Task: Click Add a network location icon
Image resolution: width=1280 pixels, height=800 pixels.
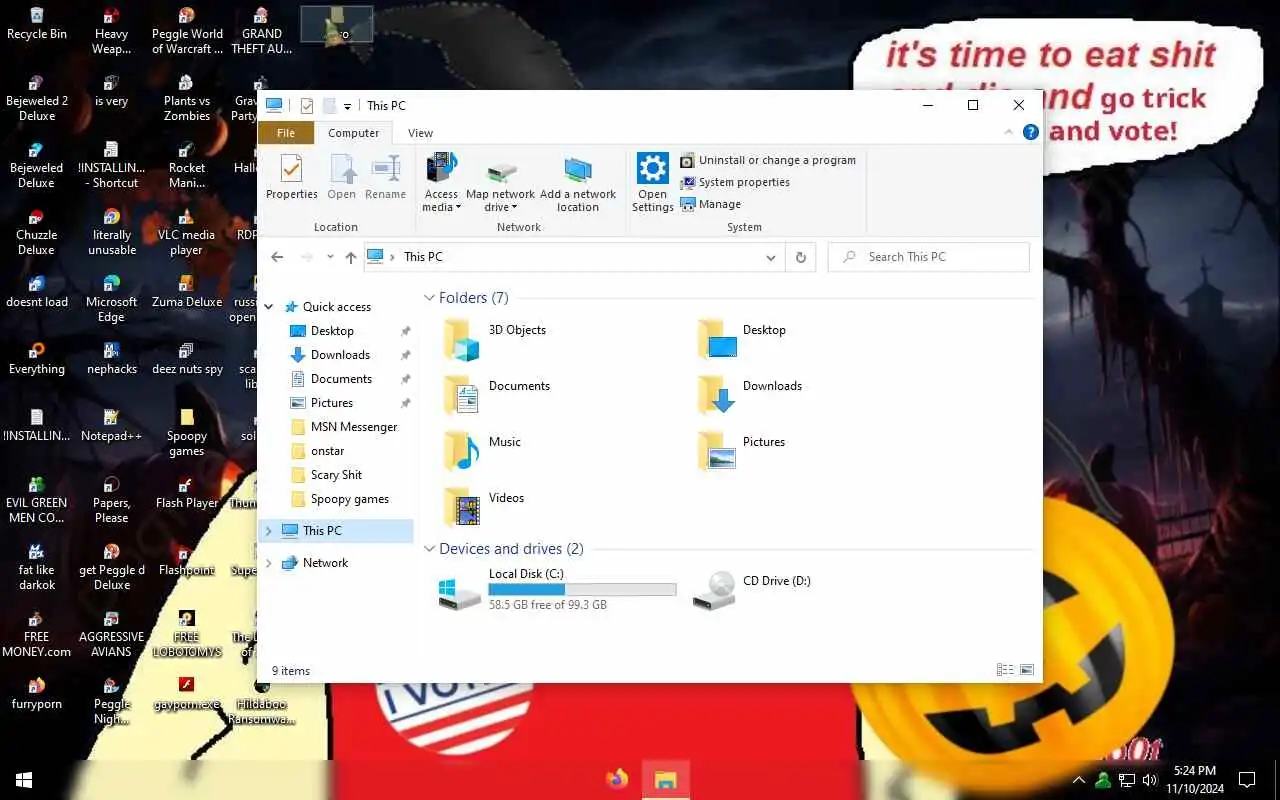Action: pyautogui.click(x=578, y=183)
